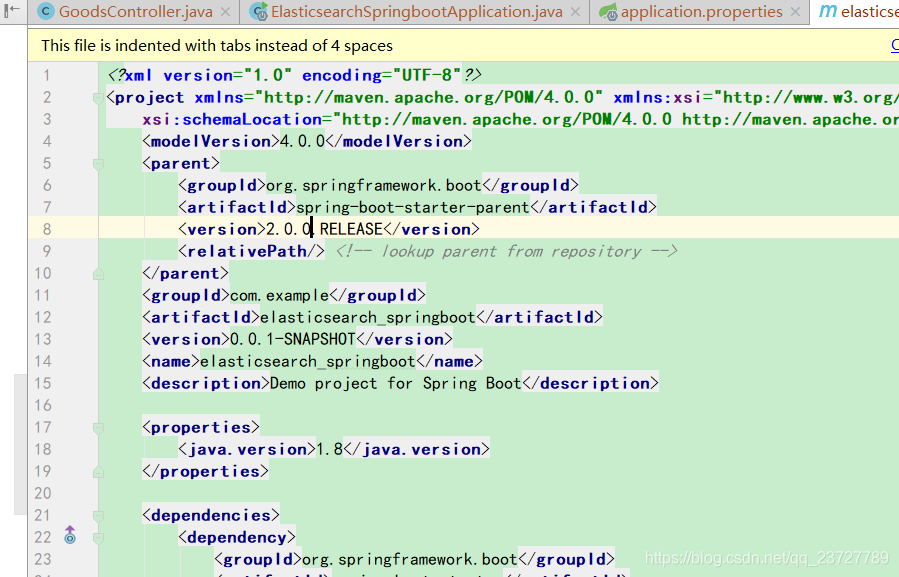Click the hide tool window icon
The width and height of the screenshot is (899, 577).
tap(11, 9)
